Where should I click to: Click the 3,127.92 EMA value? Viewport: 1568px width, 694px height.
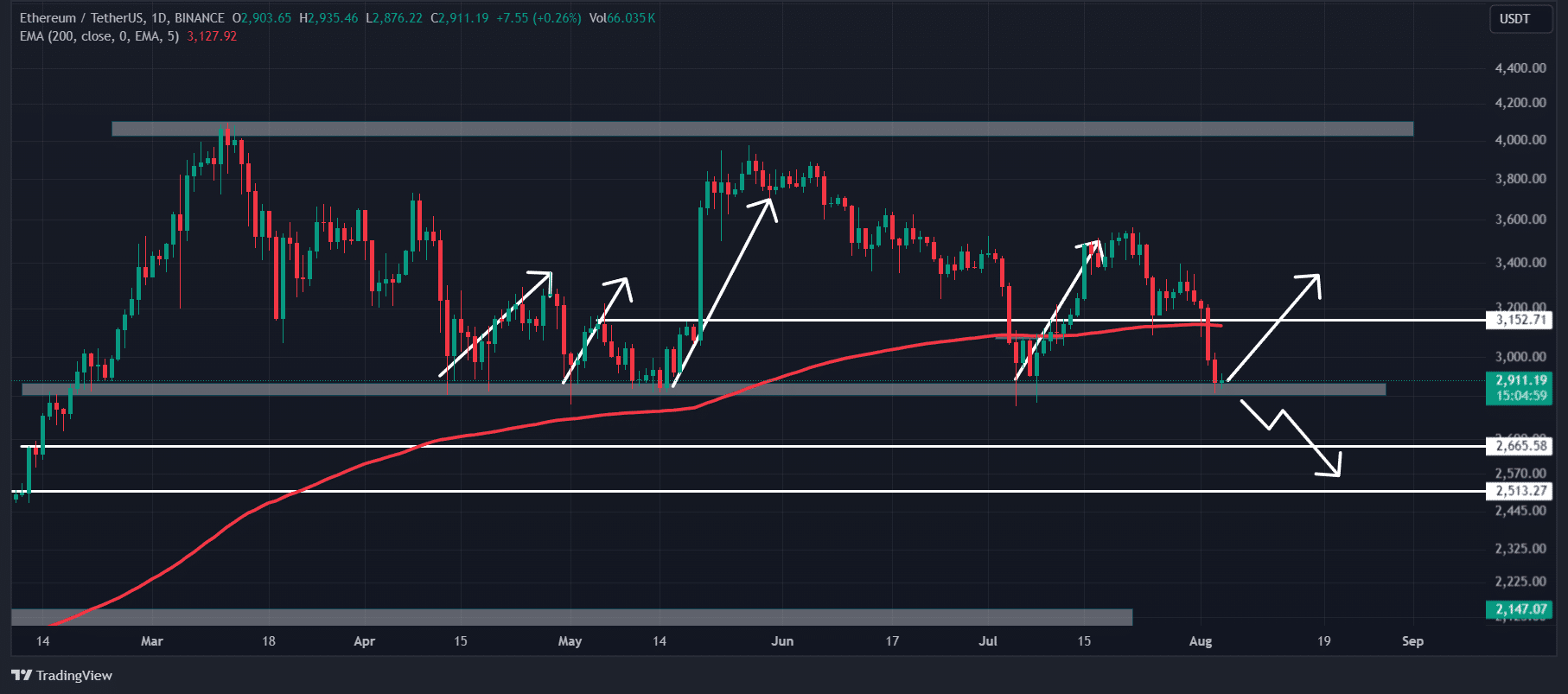point(212,36)
